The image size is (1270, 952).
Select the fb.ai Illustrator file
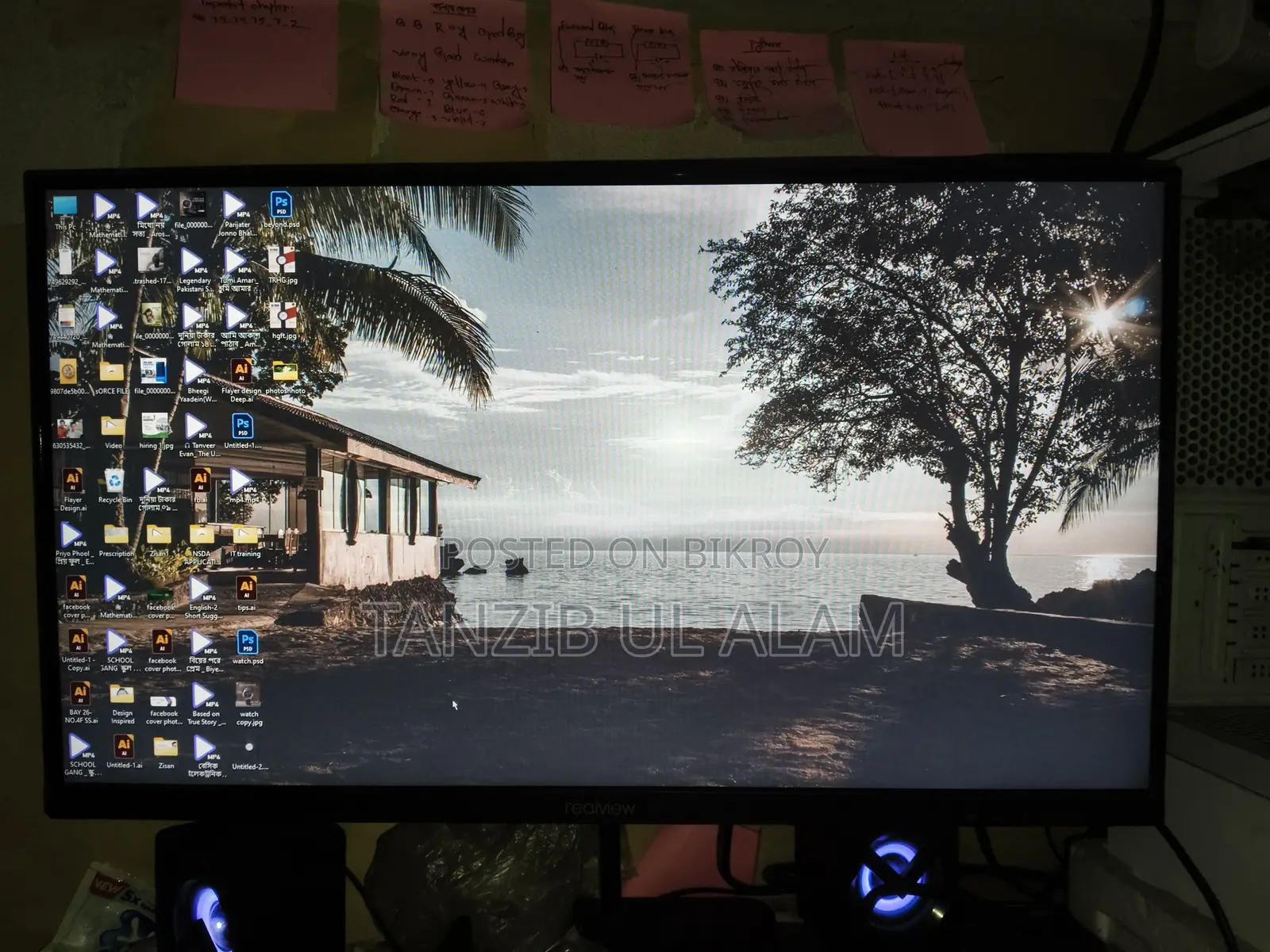(200, 486)
